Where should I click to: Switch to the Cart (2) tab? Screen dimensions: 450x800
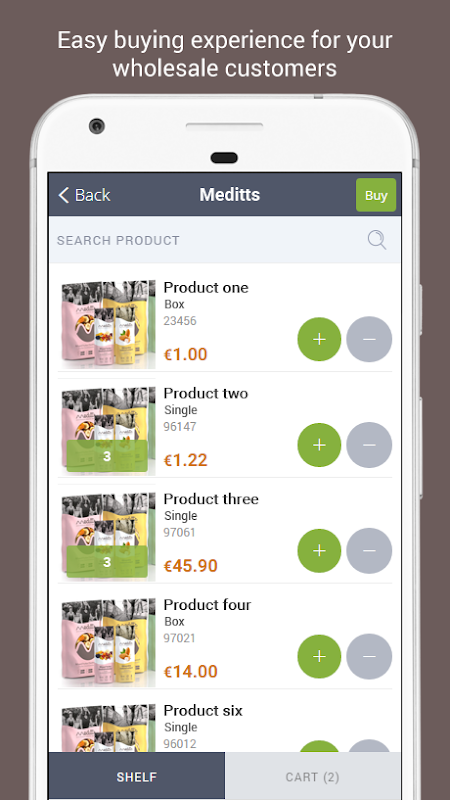312,777
